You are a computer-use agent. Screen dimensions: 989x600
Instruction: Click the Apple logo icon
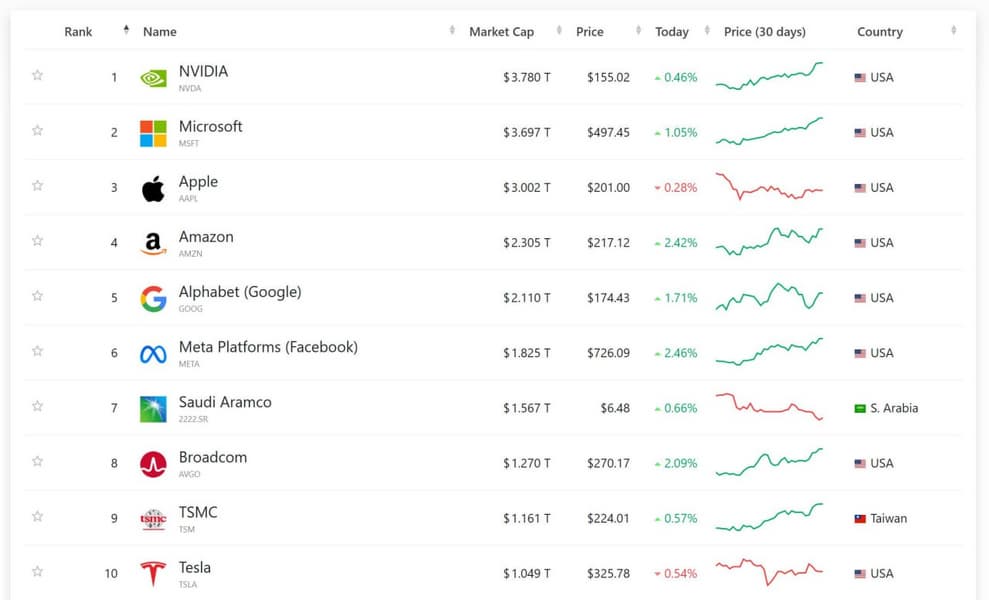[153, 188]
